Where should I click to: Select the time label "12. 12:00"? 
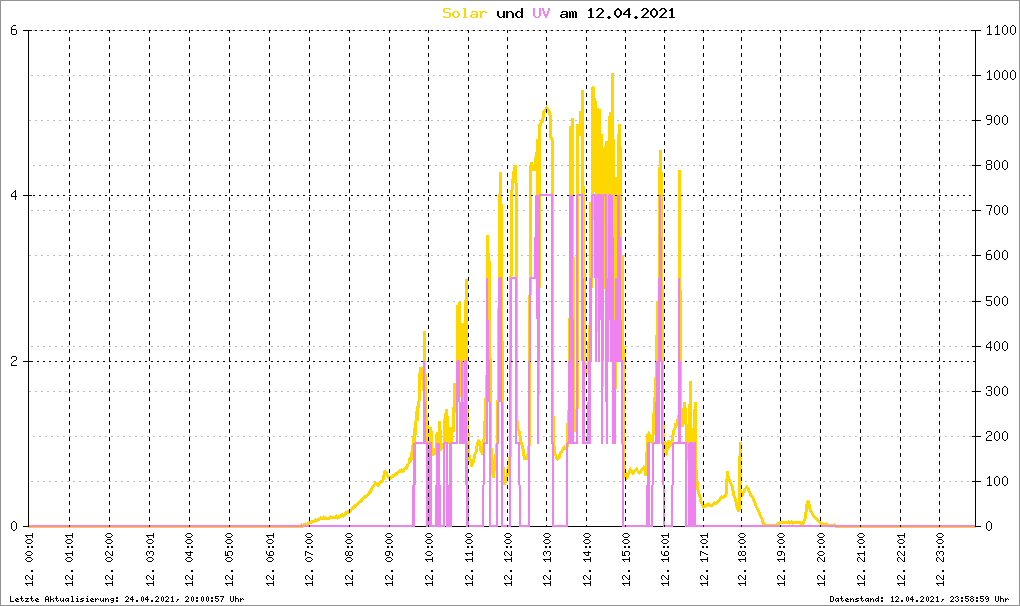pos(507,559)
